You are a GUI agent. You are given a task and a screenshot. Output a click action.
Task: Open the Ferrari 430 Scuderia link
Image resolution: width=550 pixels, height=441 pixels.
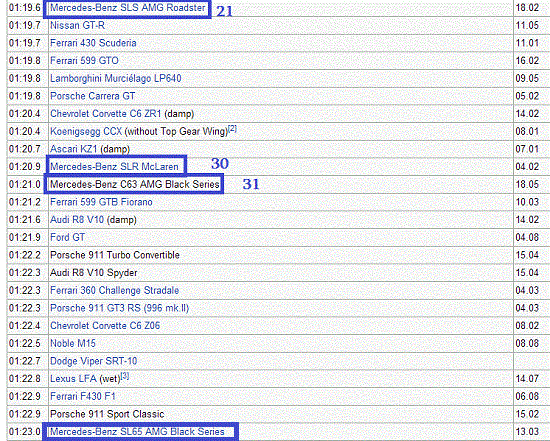pyautogui.click(x=93, y=43)
